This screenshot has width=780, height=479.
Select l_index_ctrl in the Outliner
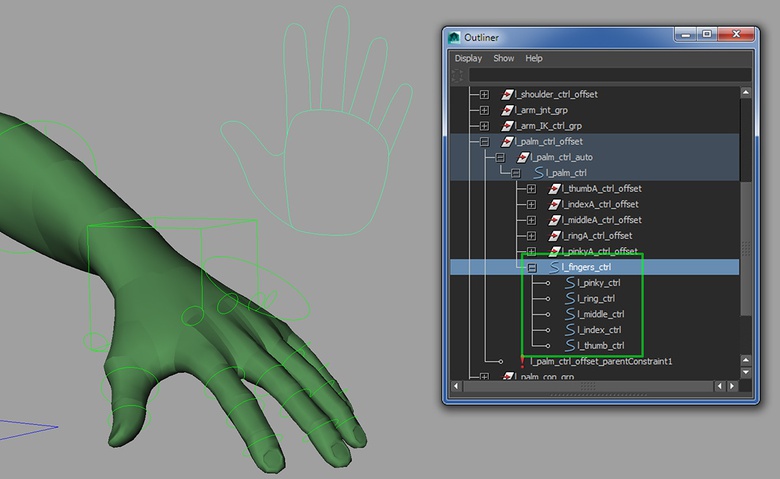click(599, 330)
